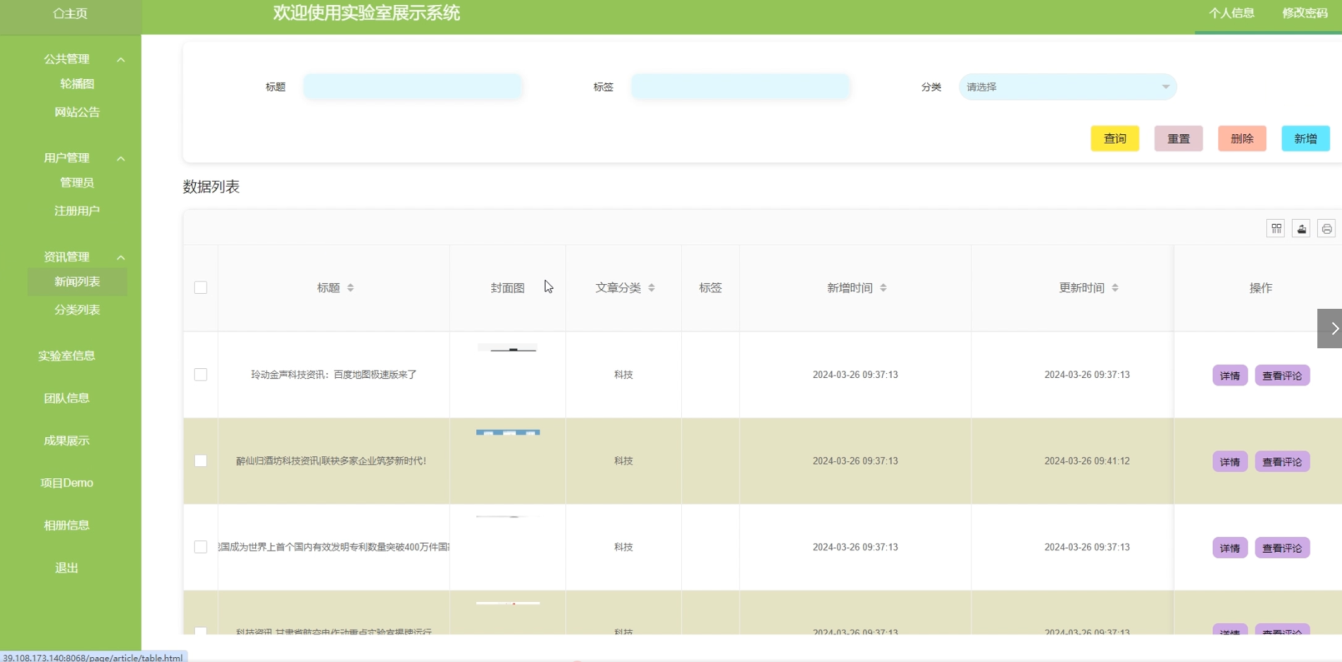Screen dimensions: 1342x662
Task: Sort by 新增时间 column arrows
Action: pos(883,288)
